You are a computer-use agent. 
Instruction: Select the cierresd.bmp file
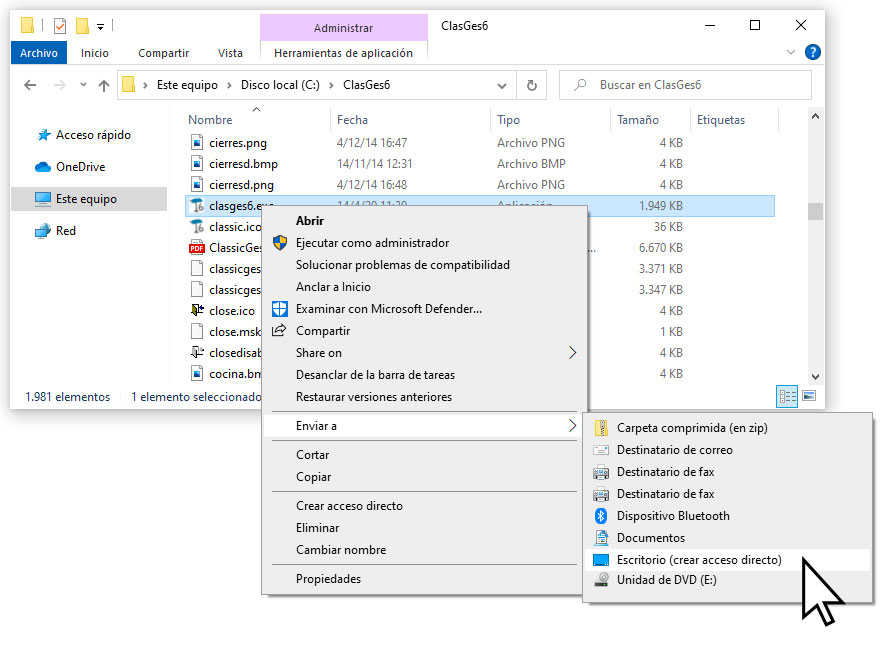click(x=243, y=163)
